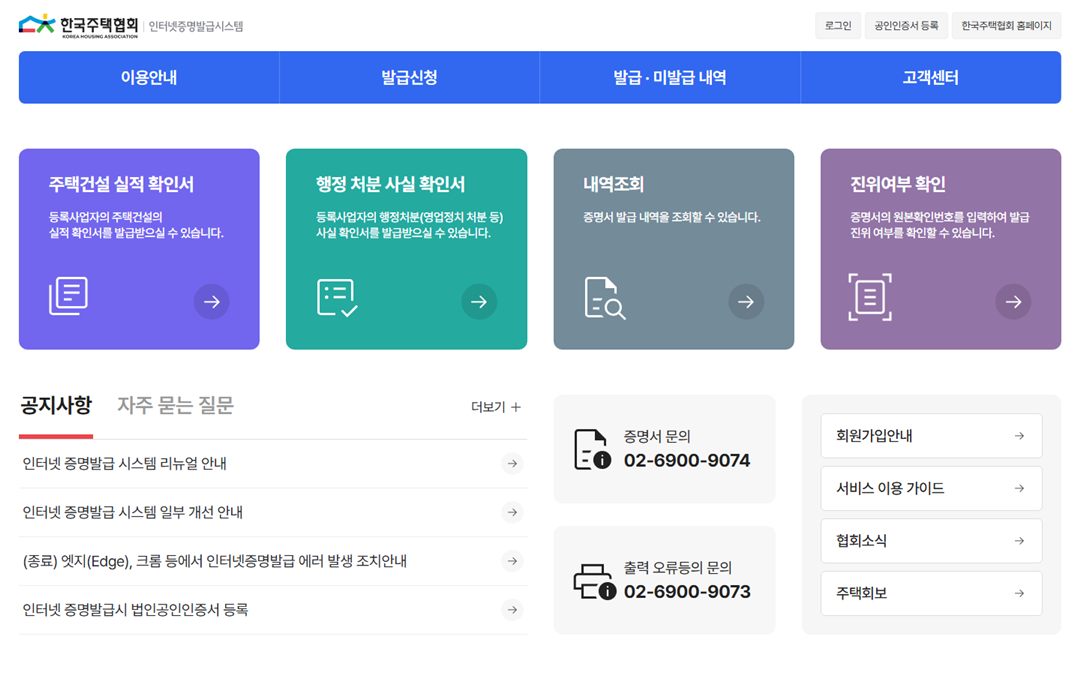This screenshot has width=1080, height=675.
Task: Click the 진위여부 확인 scan document icon
Action: tap(870, 297)
